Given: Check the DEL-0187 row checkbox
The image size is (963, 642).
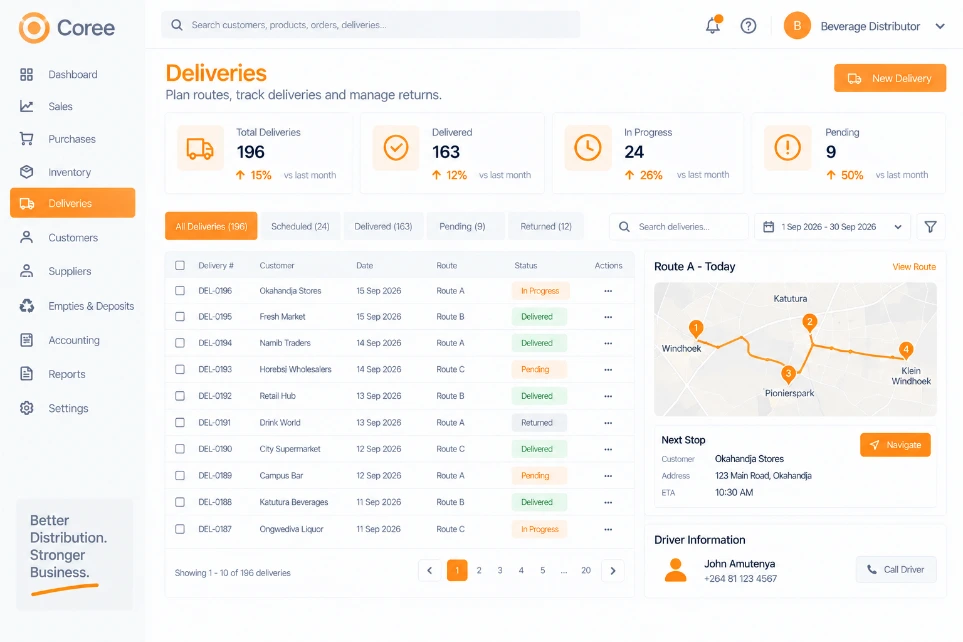Looking at the screenshot, I should [x=180, y=529].
